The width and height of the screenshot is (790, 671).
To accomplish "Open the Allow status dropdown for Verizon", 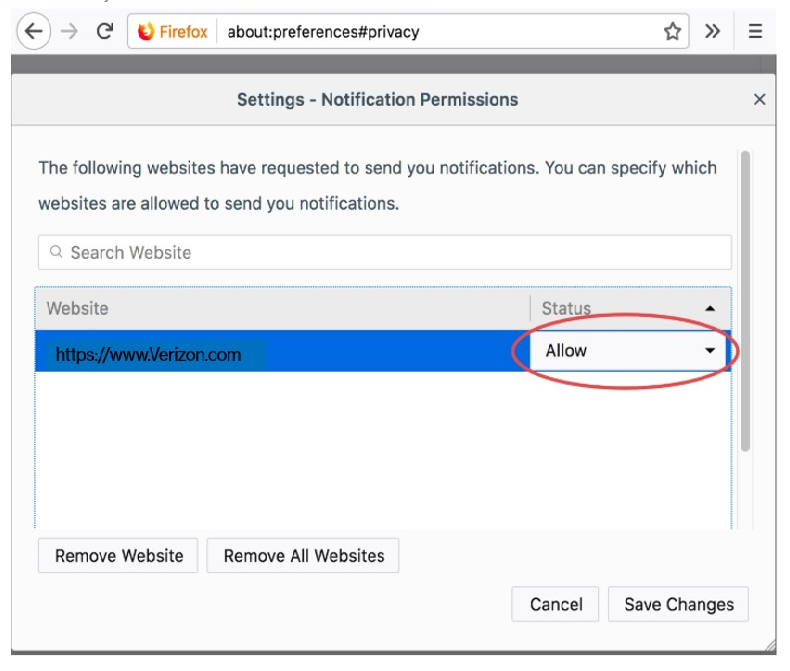I will pyautogui.click(x=628, y=351).
